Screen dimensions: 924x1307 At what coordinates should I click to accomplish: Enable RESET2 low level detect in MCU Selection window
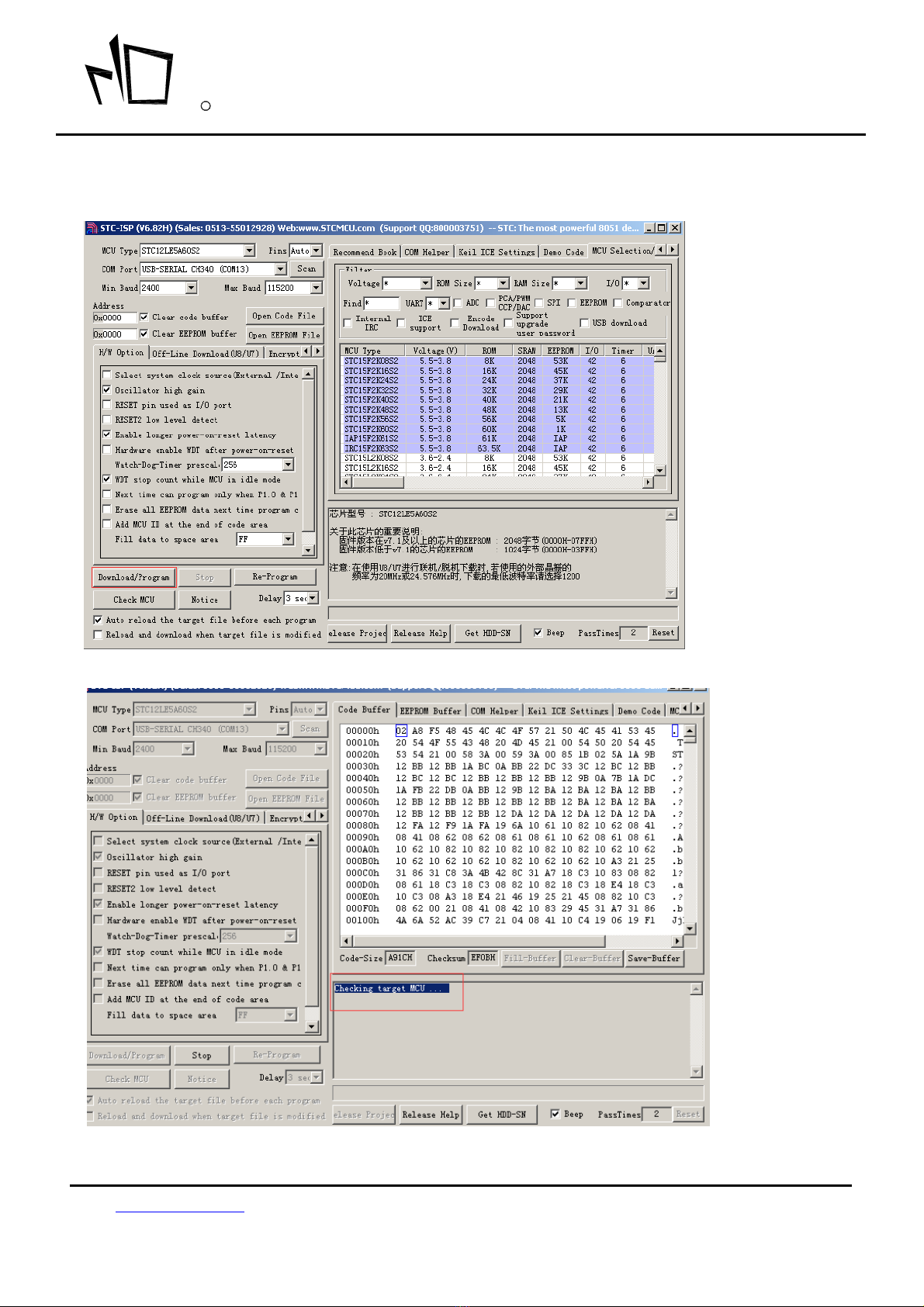click(107, 420)
